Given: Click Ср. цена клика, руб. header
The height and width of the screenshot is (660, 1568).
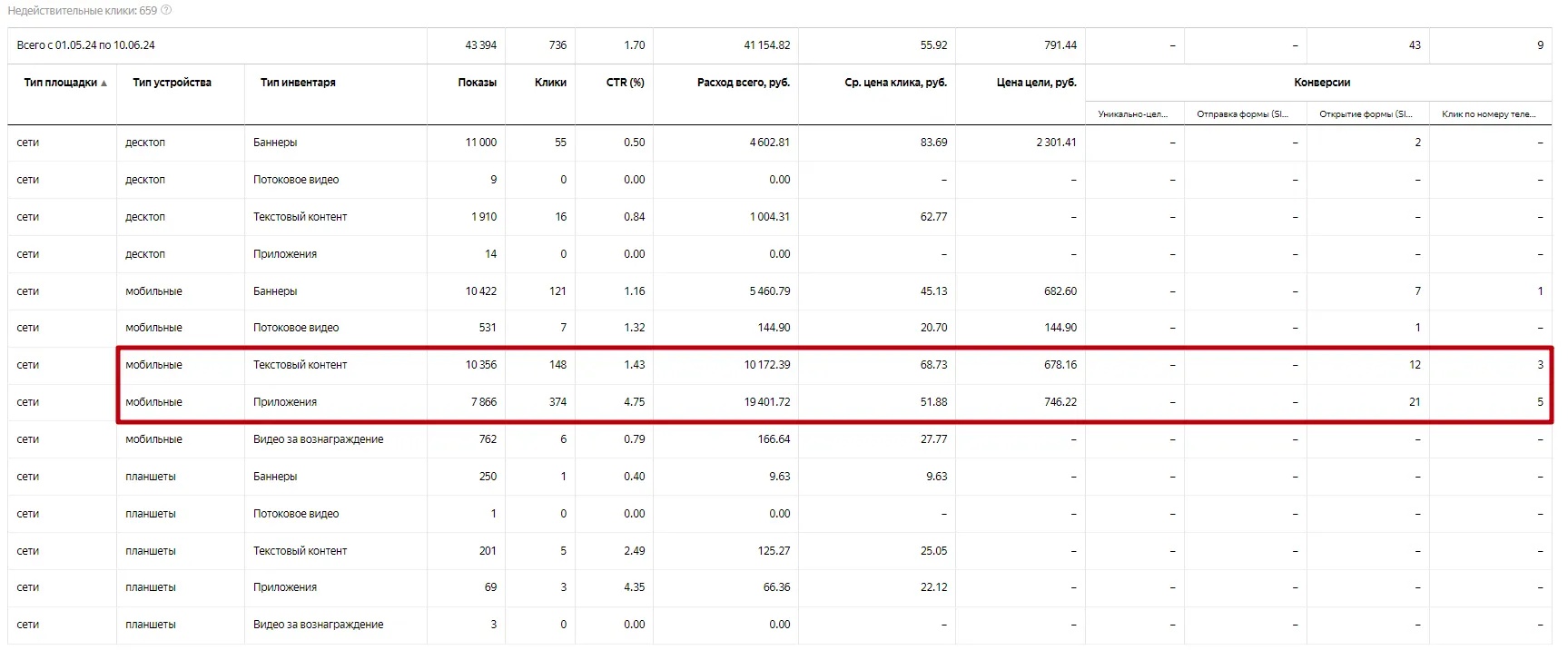Looking at the screenshot, I should [x=895, y=83].
